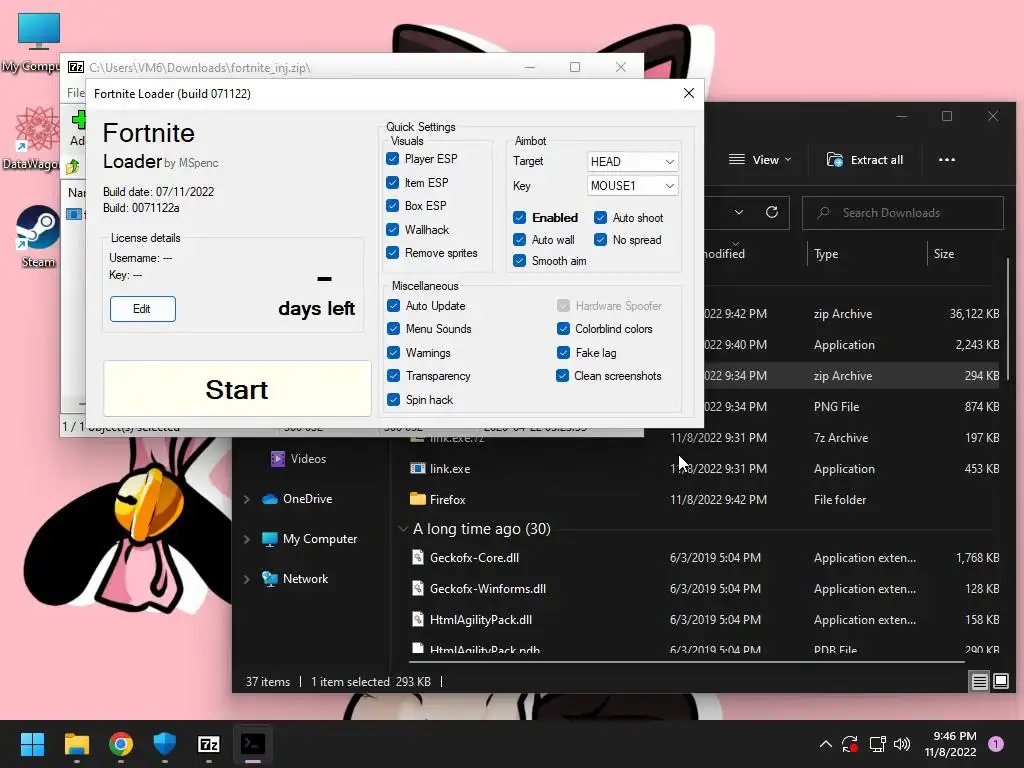Image resolution: width=1024 pixels, height=768 pixels.
Task: Open the notification badge icon
Action: [x=996, y=744]
